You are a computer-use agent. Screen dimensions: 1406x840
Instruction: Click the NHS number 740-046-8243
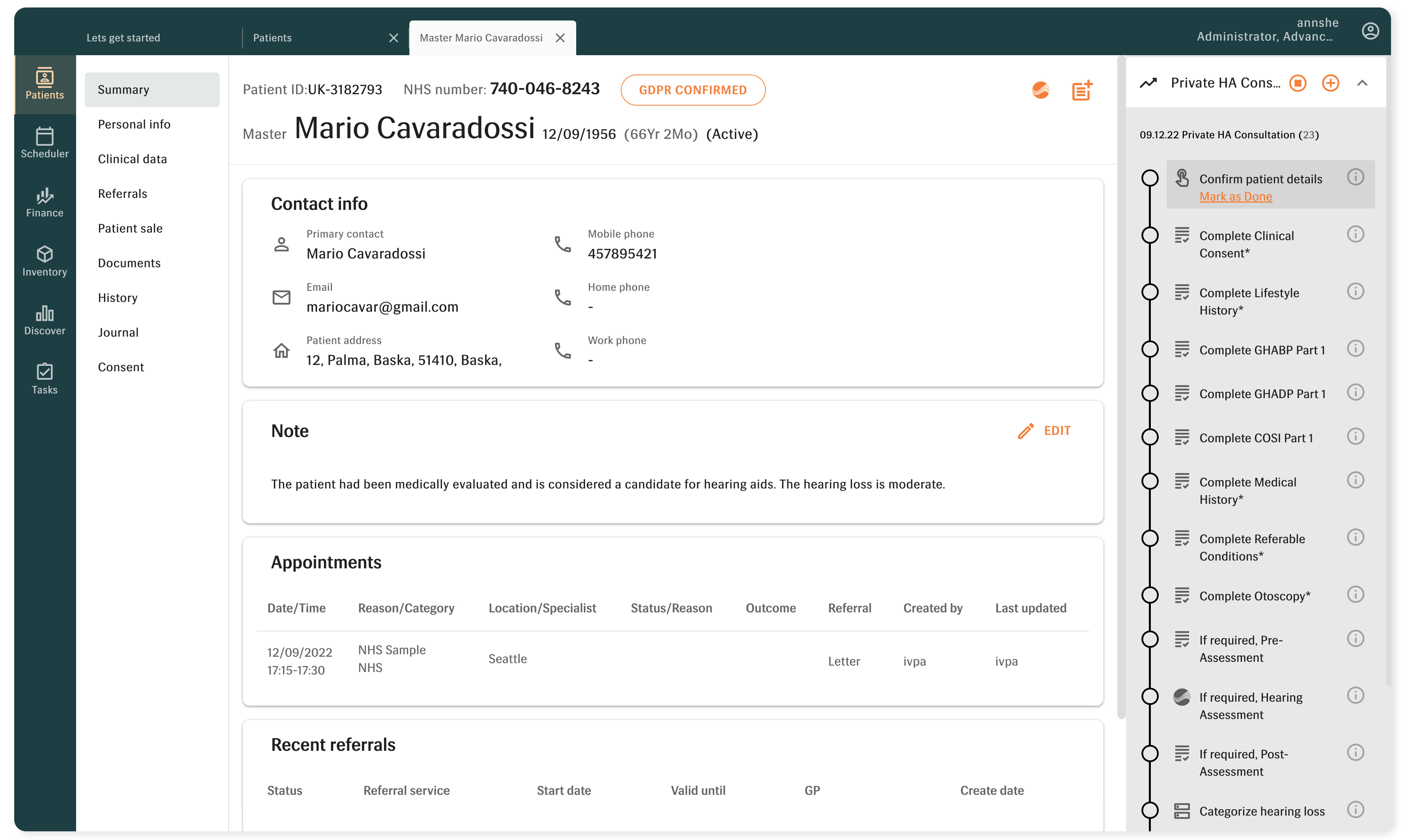coord(545,88)
